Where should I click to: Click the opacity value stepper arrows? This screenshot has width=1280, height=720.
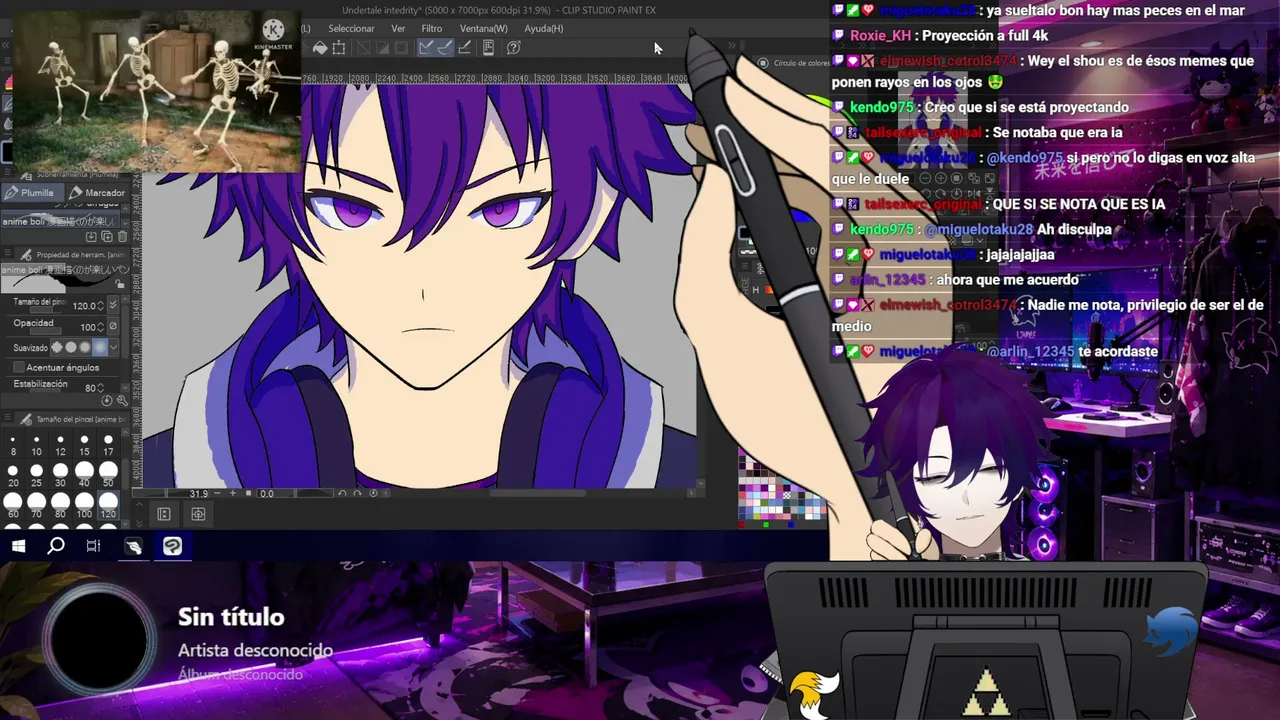(x=100, y=327)
